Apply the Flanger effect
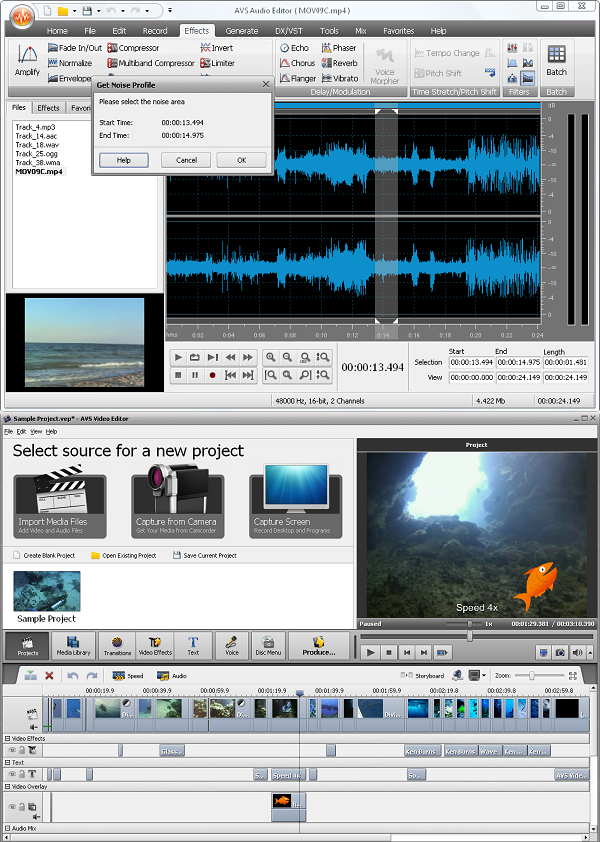600x842 pixels. tap(298, 78)
